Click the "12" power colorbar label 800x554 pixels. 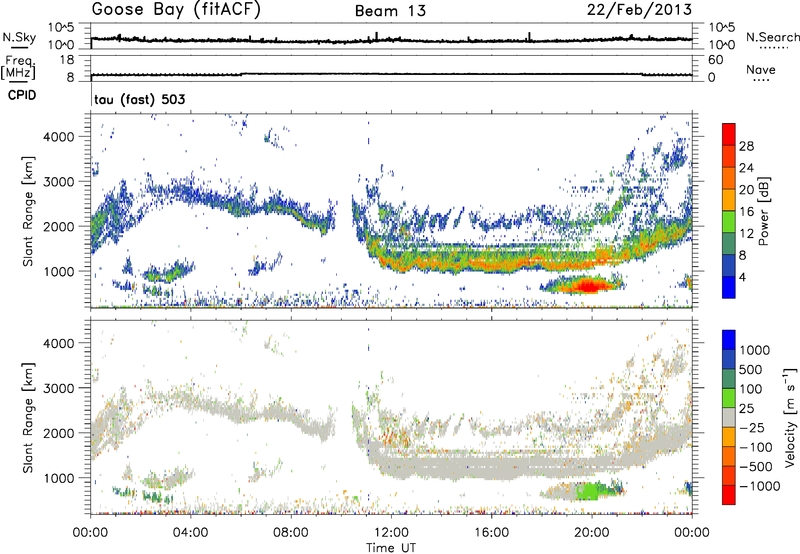pyautogui.click(x=746, y=234)
